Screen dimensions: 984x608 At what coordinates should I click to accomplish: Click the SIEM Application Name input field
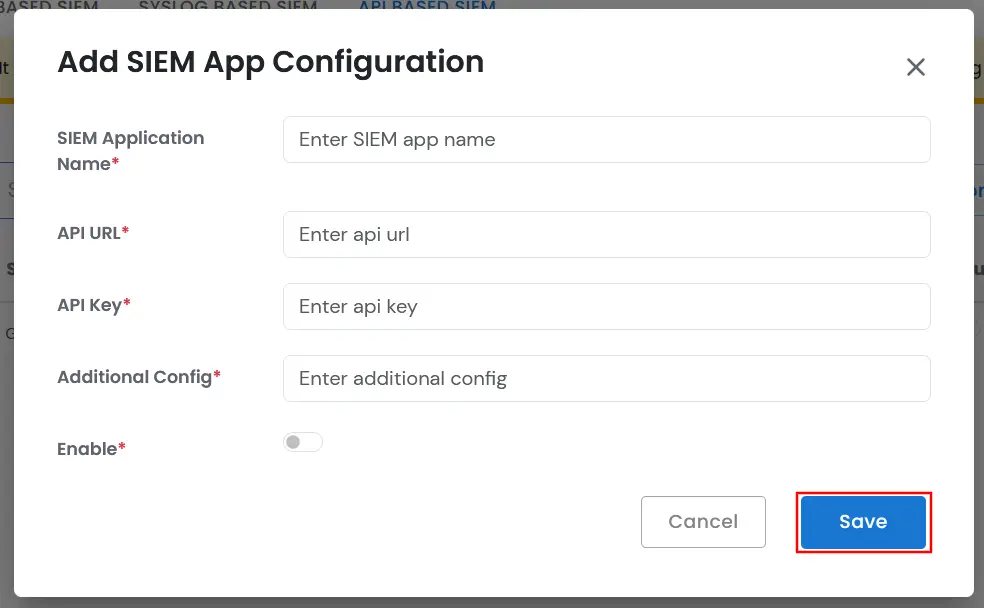point(606,140)
